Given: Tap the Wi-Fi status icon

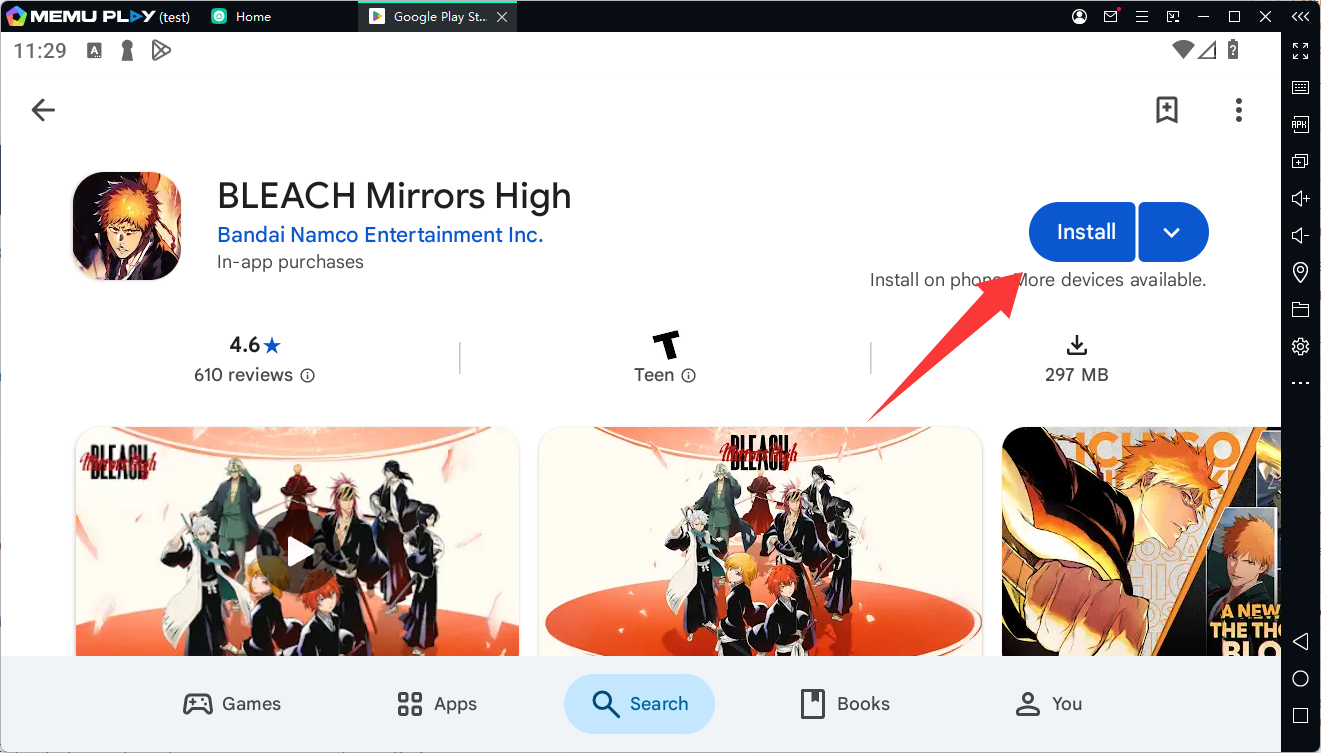Looking at the screenshot, I should point(1184,50).
